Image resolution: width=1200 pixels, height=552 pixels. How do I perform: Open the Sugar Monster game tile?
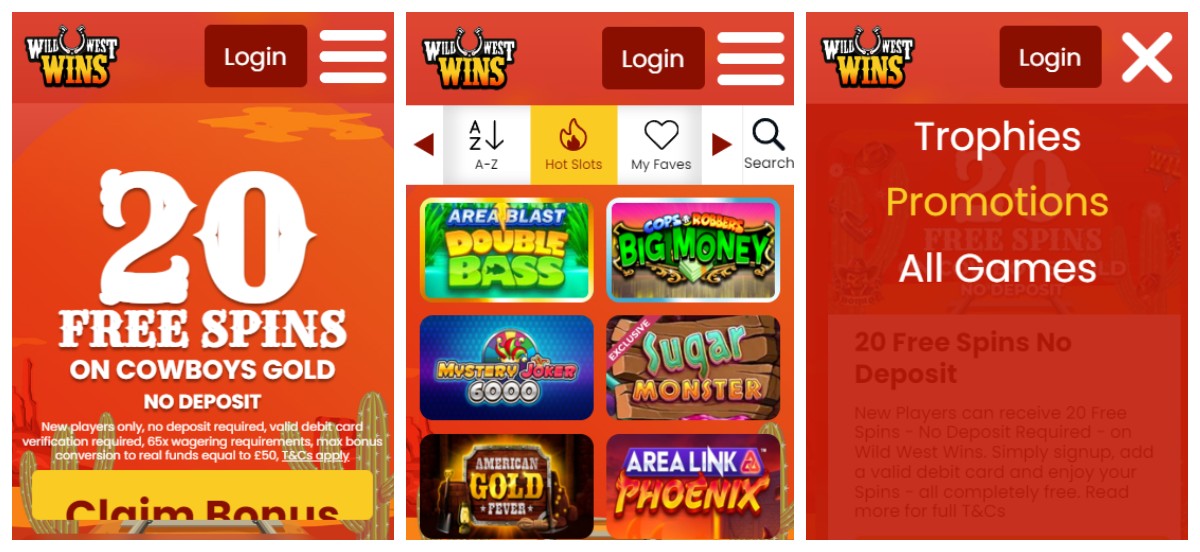pos(693,367)
